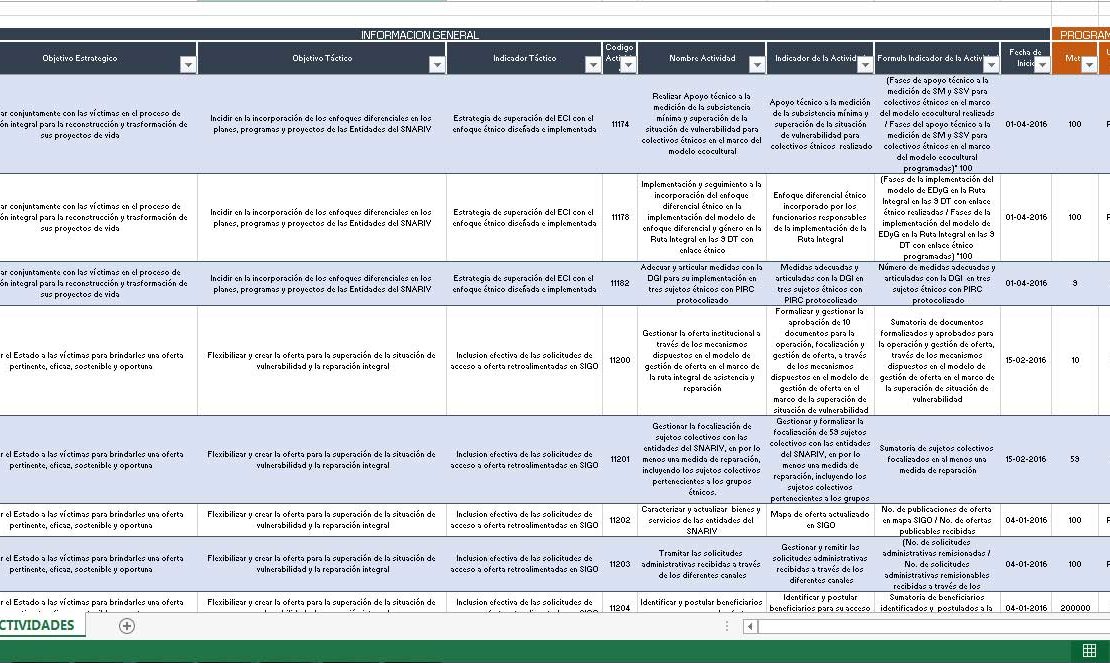Show filter options for Formula Indicador column

click(x=991, y=65)
